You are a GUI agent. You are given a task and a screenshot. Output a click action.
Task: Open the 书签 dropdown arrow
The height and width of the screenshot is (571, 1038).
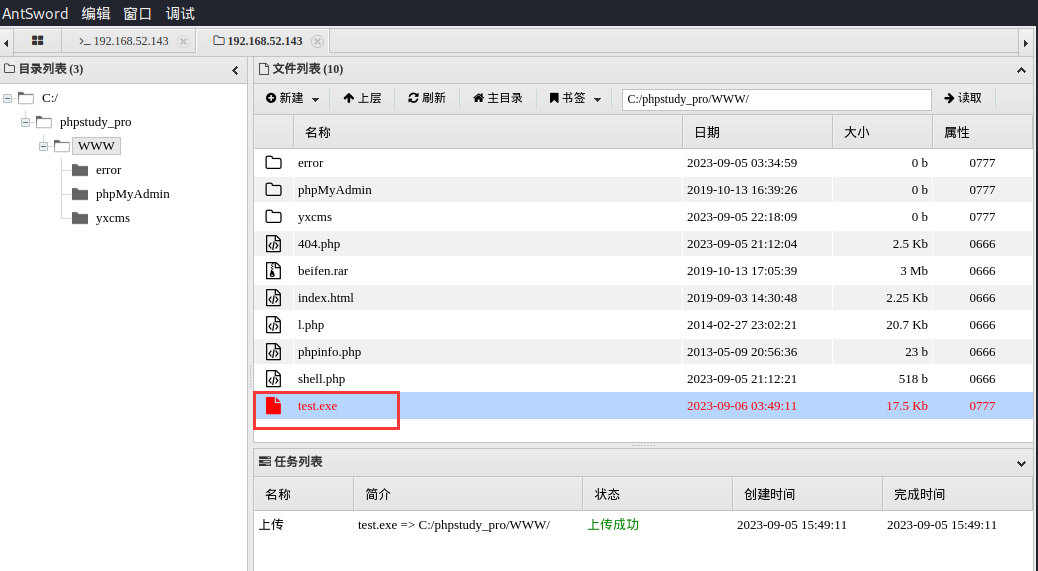coord(597,99)
